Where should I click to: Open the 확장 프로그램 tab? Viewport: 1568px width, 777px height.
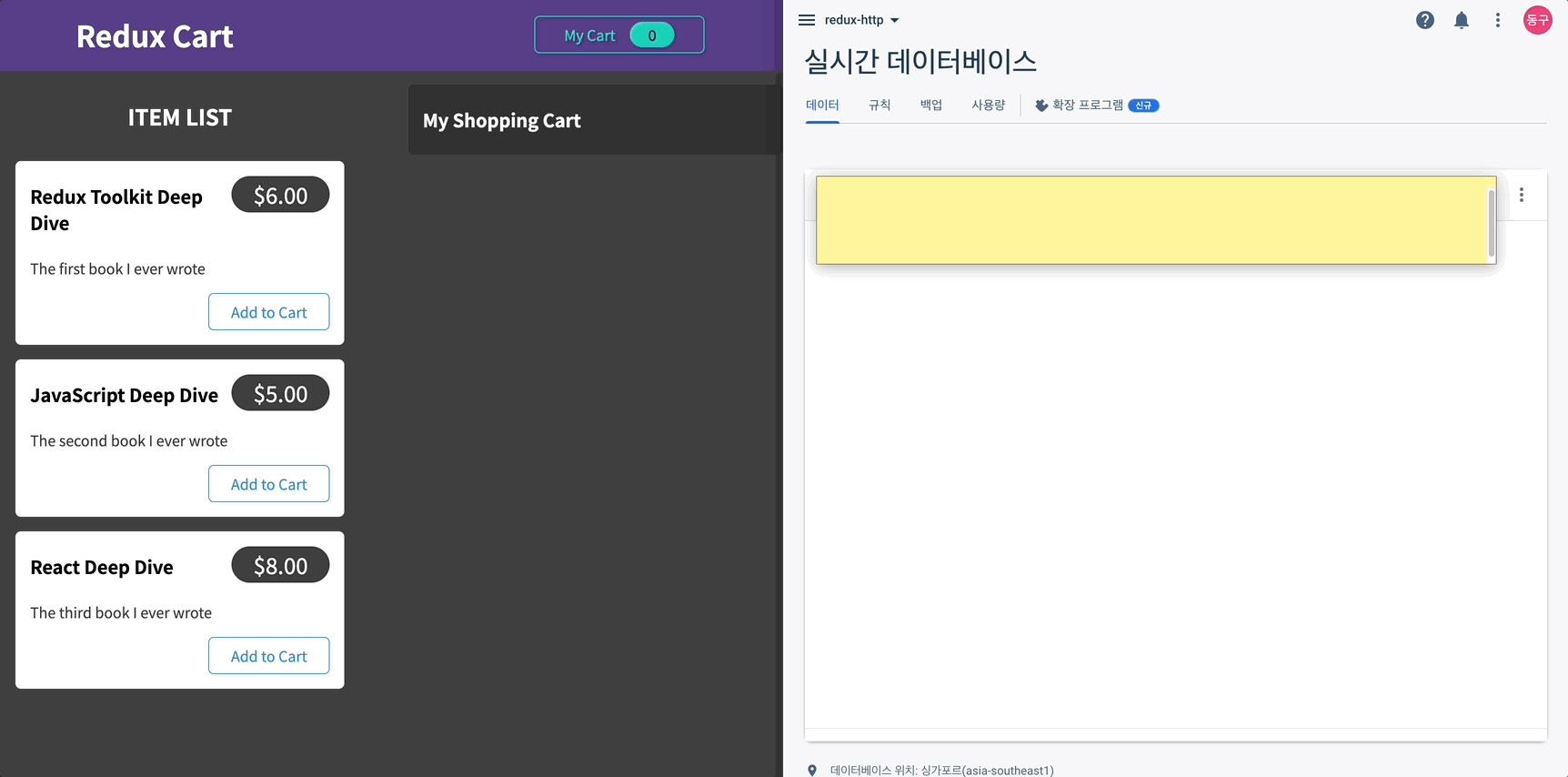1097,106
